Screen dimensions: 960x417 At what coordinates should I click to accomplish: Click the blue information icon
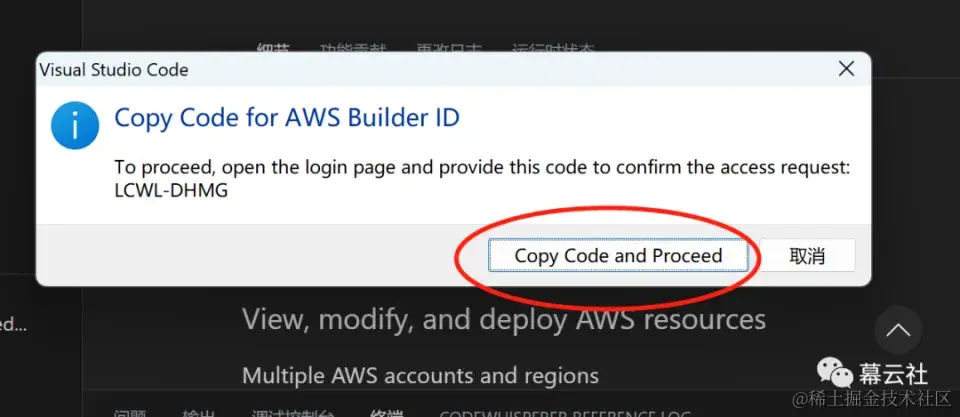pyautogui.click(x=75, y=125)
